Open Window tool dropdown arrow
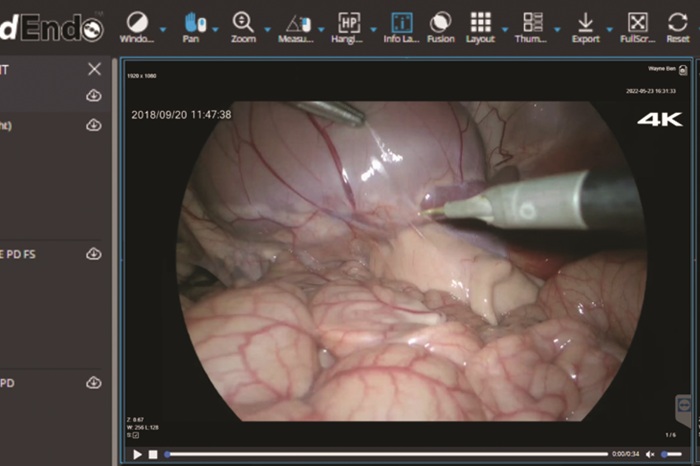Image resolution: width=700 pixels, height=466 pixels. pos(163,29)
